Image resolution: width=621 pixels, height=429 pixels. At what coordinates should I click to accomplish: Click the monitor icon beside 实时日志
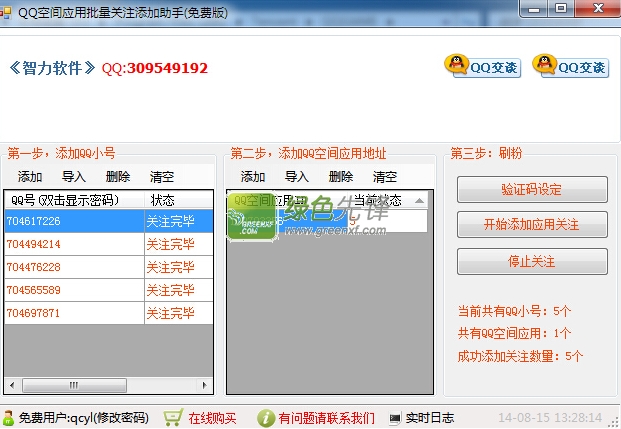click(395, 418)
